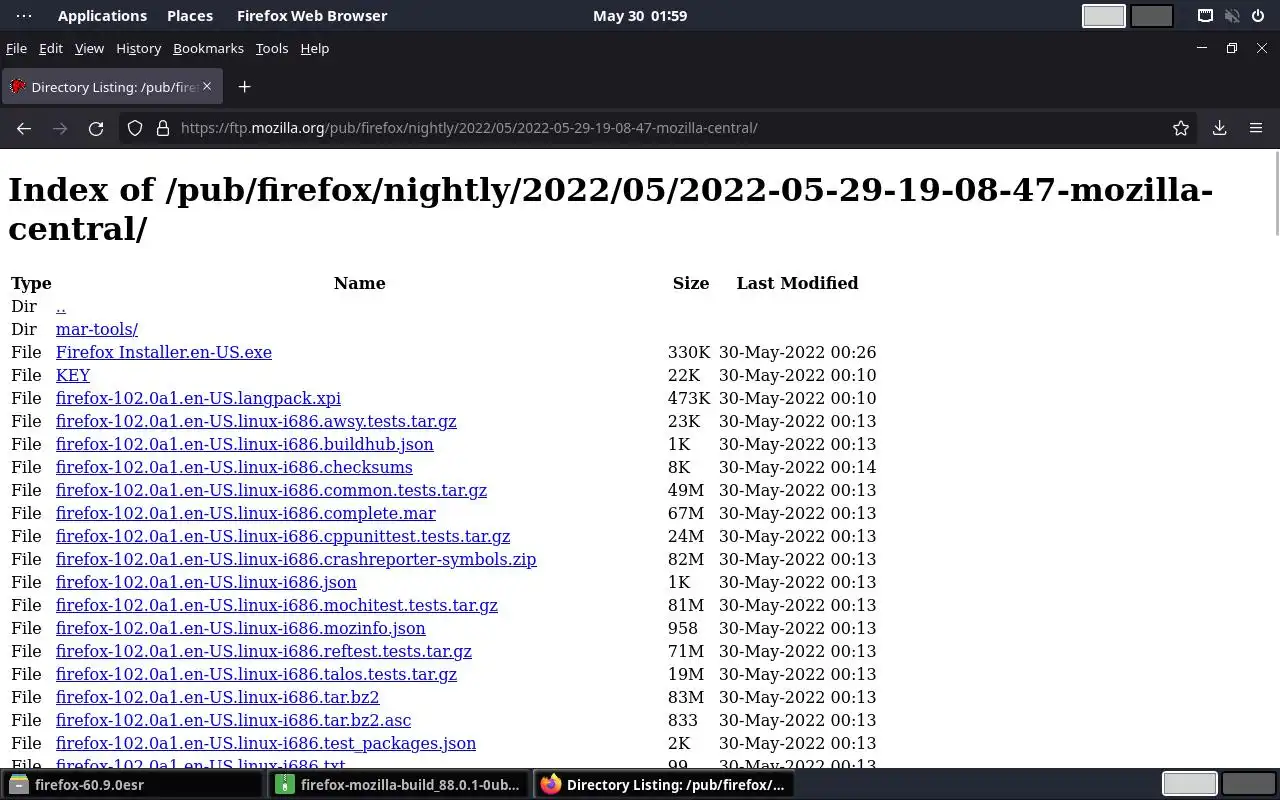The height and width of the screenshot is (800, 1280).
Task: Open the Firefox hamburger menu
Action: coord(1256,128)
